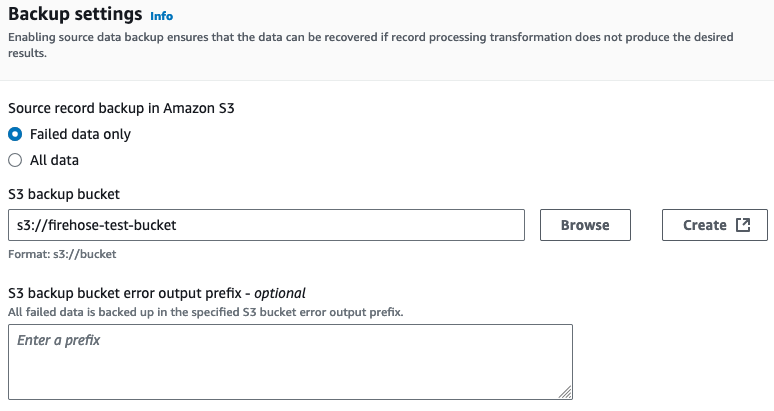Choose the All data radio option

(x=15, y=160)
